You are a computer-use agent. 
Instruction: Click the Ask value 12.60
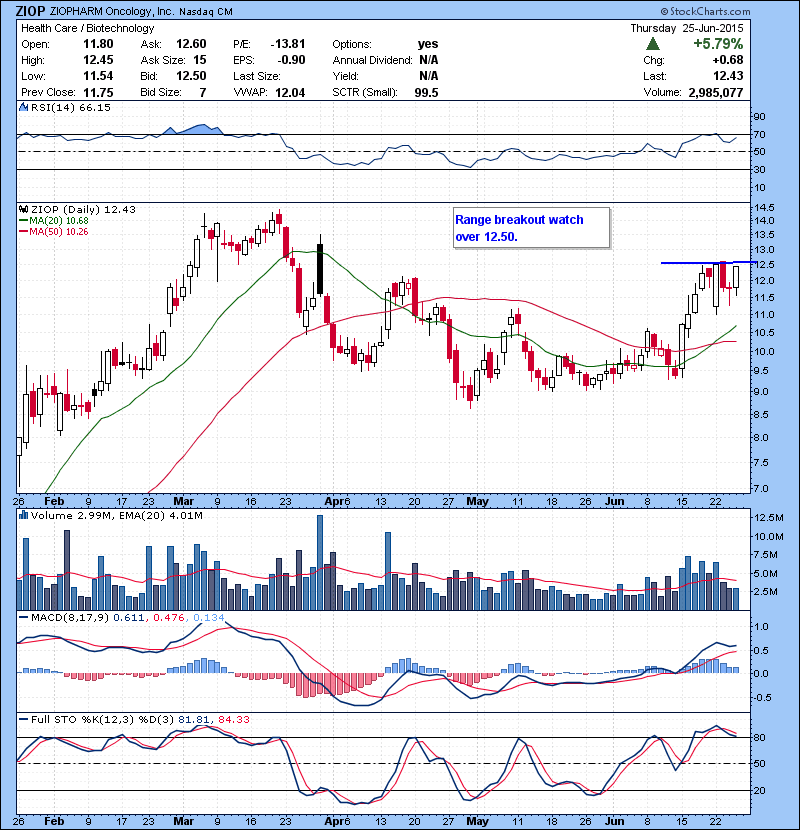[191, 44]
